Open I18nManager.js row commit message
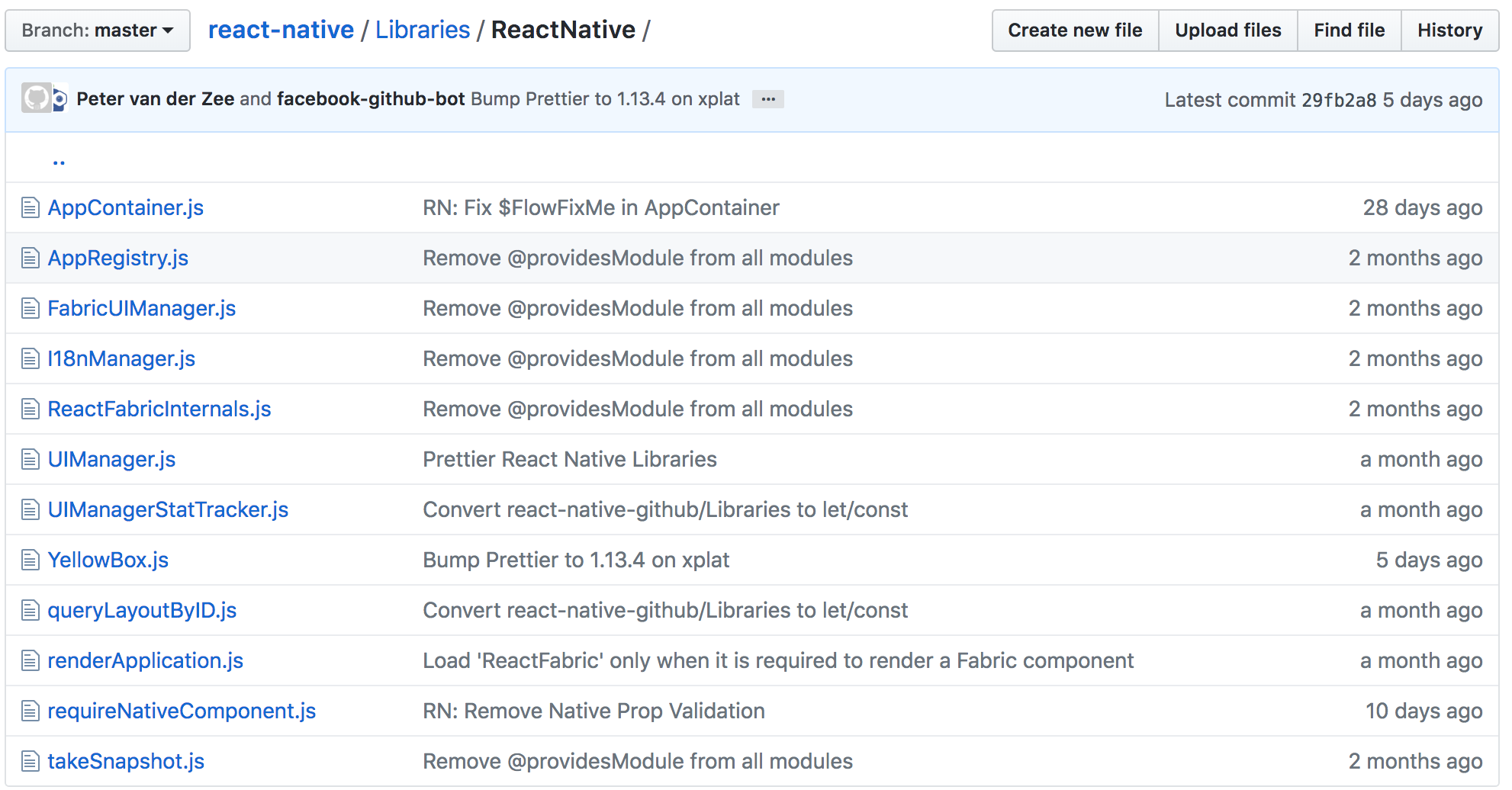The image size is (1512, 790). (x=638, y=358)
